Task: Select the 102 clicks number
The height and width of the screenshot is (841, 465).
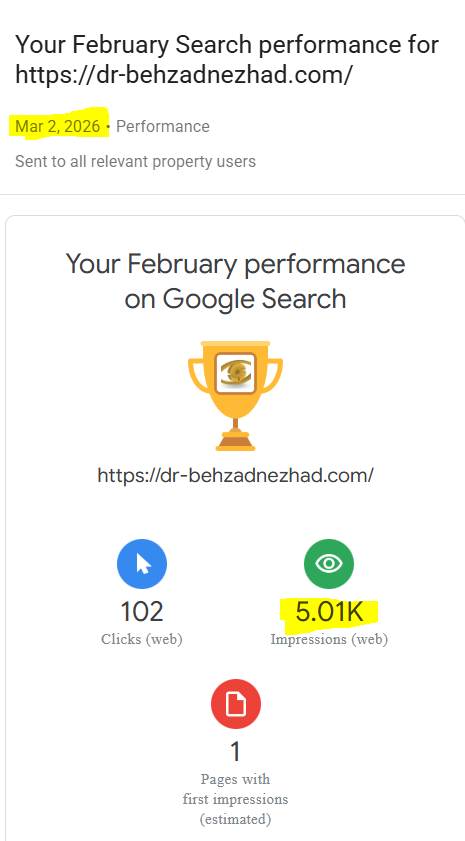Action: pyautogui.click(x=142, y=612)
